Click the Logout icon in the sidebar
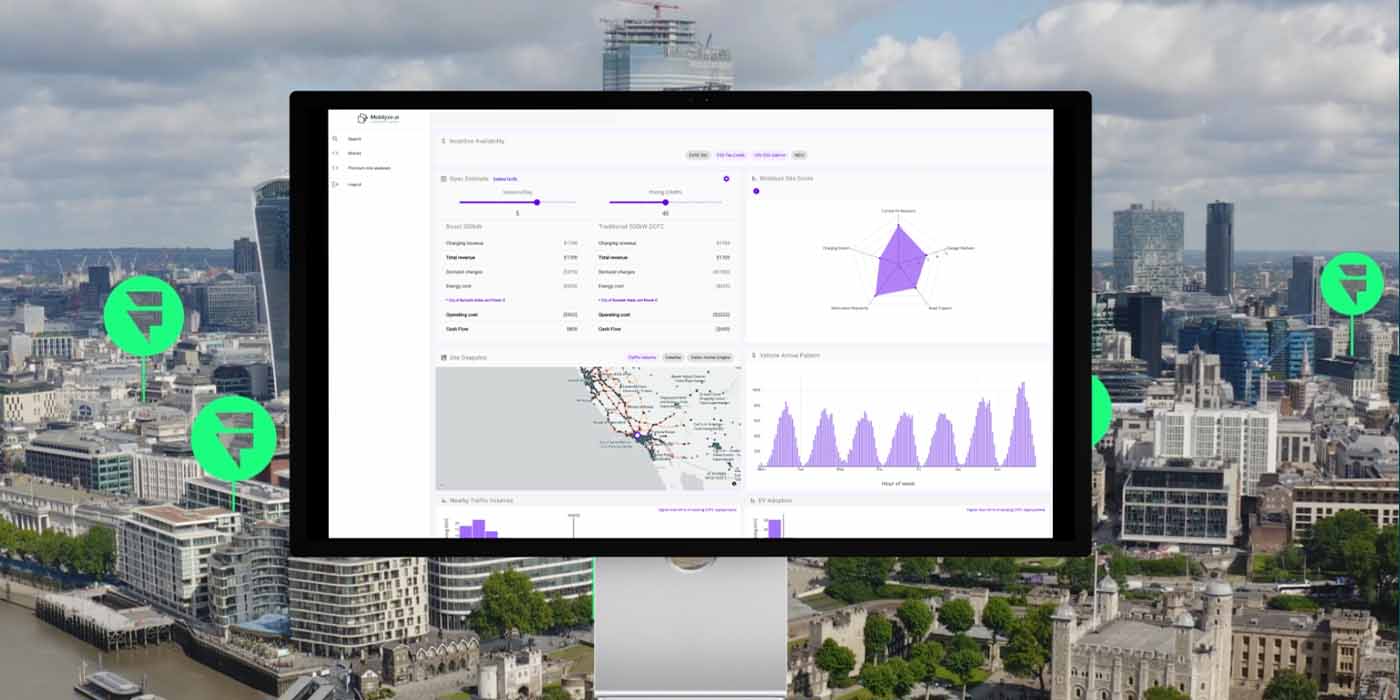 click(x=335, y=185)
